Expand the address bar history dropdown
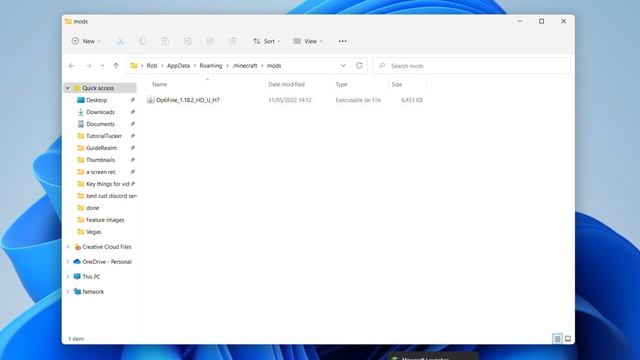640x360 pixels. [x=343, y=66]
